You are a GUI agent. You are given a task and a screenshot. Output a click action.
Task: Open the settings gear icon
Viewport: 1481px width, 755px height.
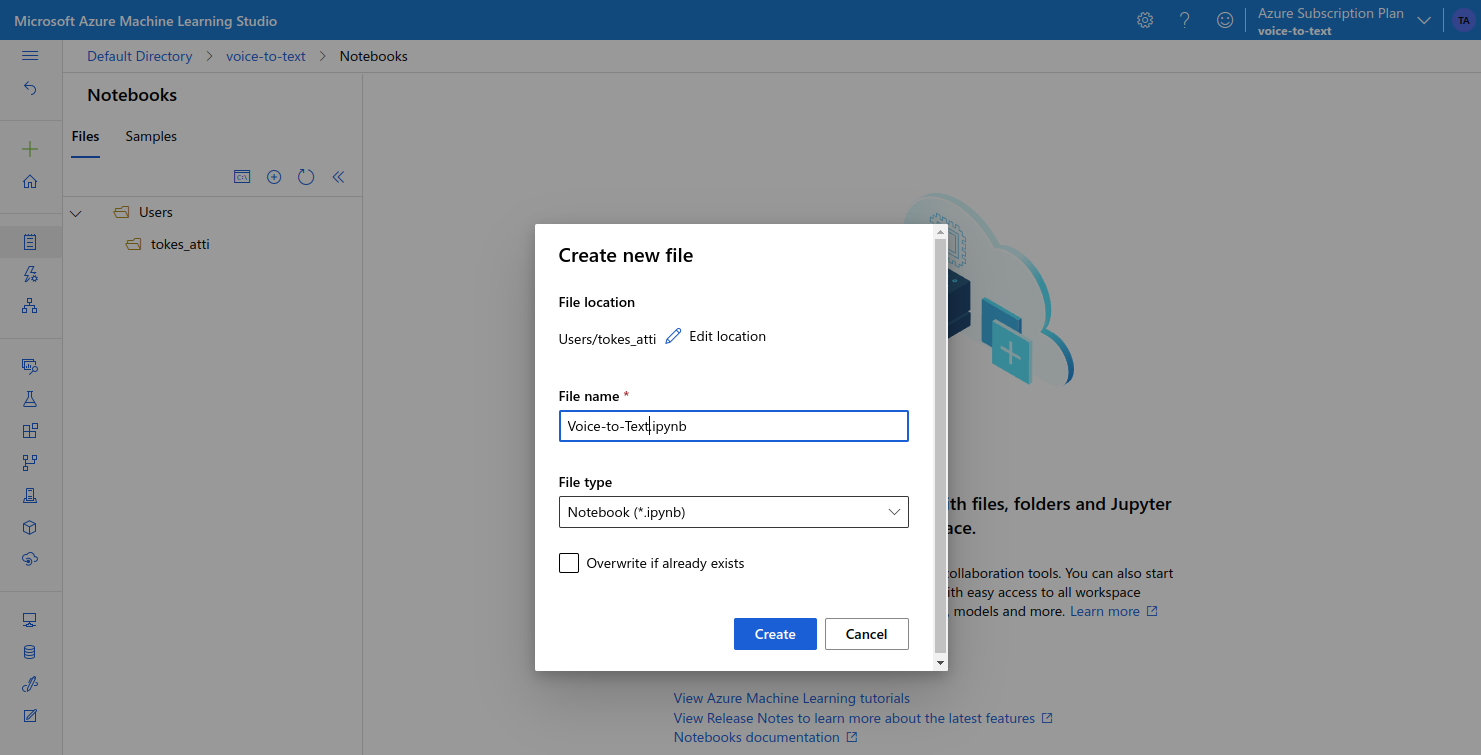coord(1145,20)
